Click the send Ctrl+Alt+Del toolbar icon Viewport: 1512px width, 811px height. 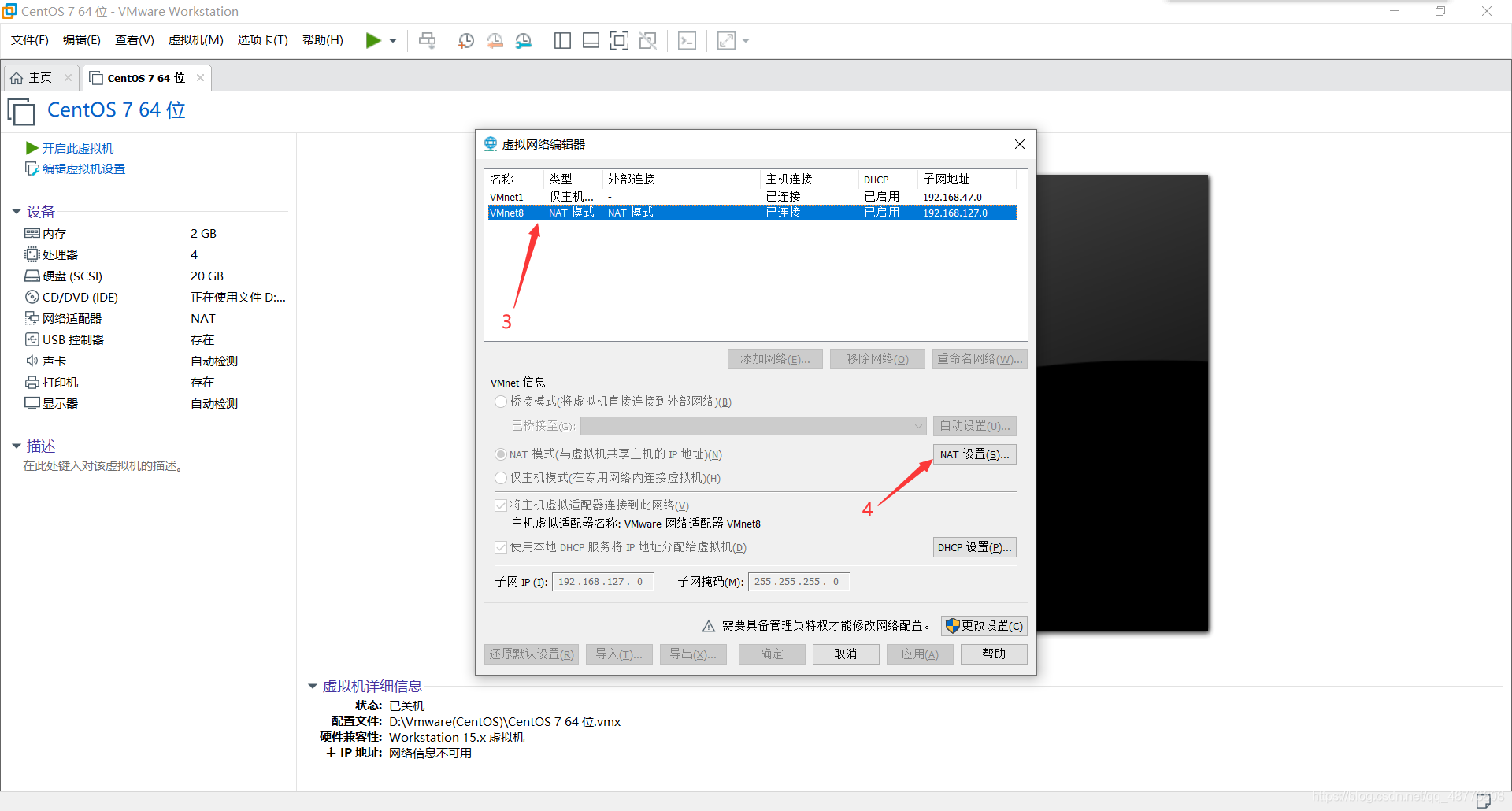click(427, 40)
